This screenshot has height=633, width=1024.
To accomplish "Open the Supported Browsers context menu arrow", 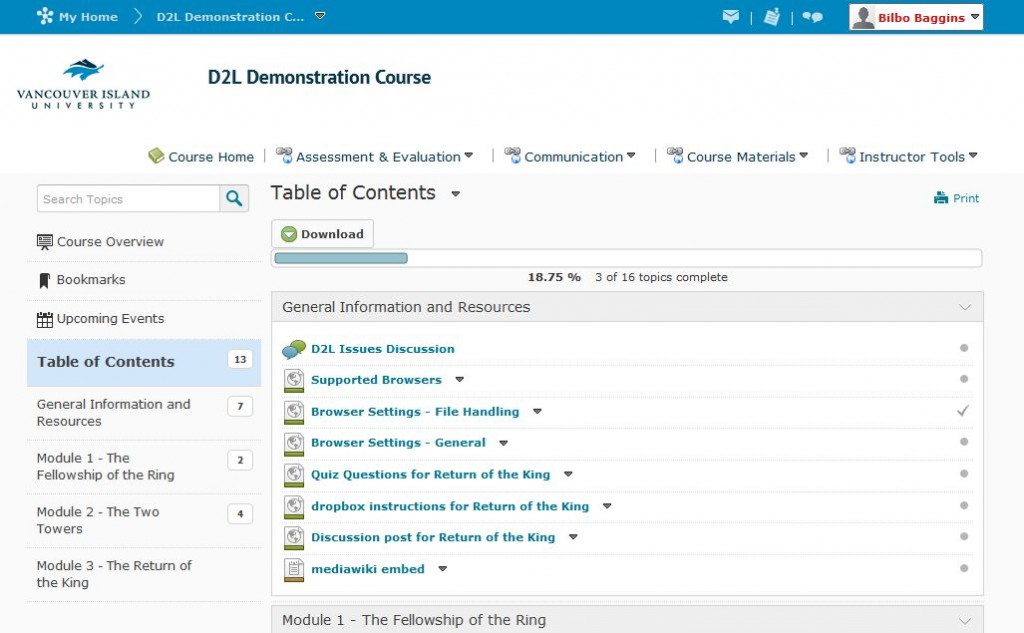I will [460, 380].
